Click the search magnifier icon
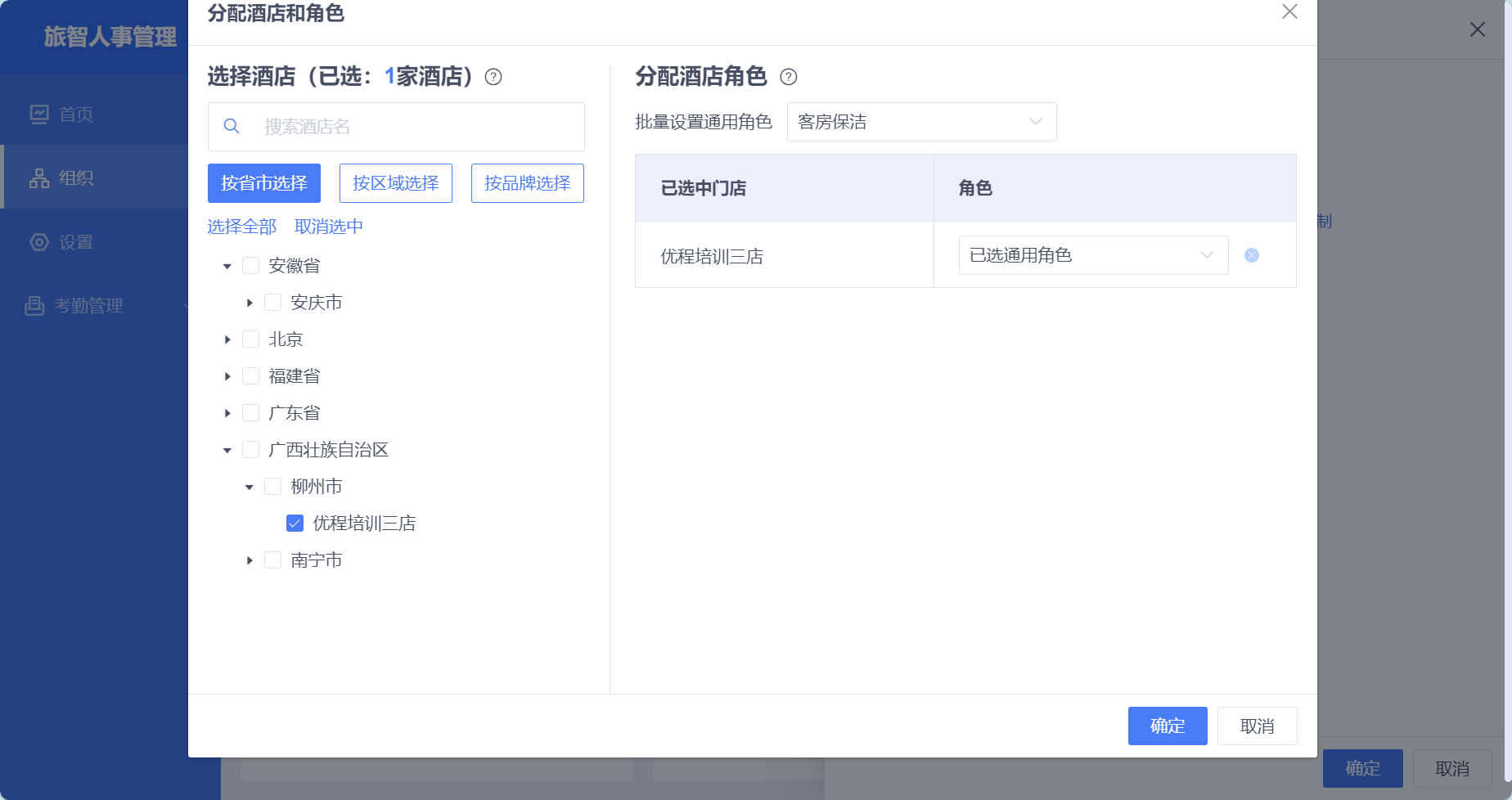This screenshot has height=800, width=1512. click(x=232, y=126)
